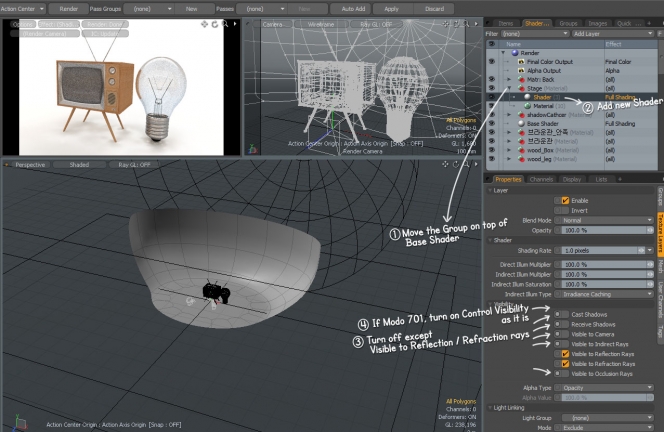Toggle the layer Enable checkbox

tap(565, 200)
